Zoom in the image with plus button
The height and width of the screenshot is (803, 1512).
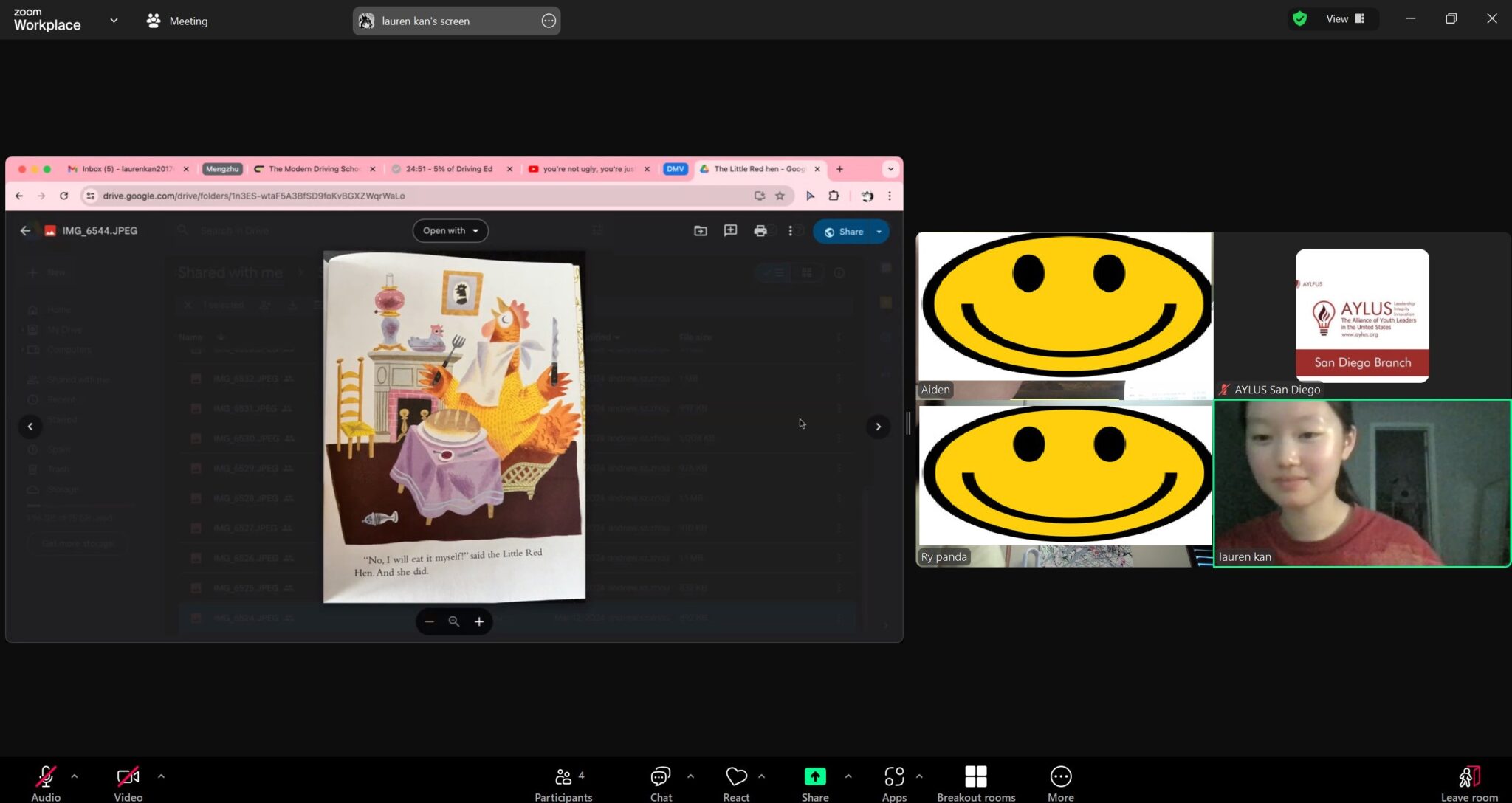[x=479, y=621]
